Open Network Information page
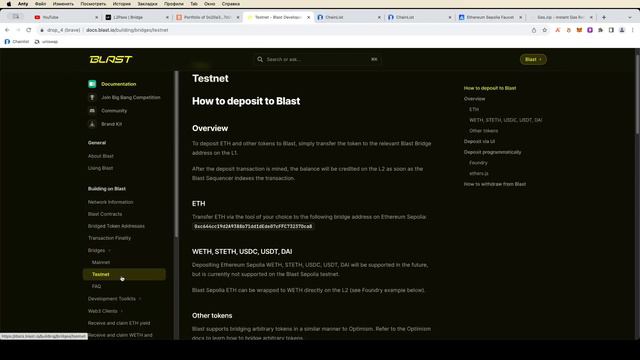The width and height of the screenshot is (640, 360). point(110,202)
